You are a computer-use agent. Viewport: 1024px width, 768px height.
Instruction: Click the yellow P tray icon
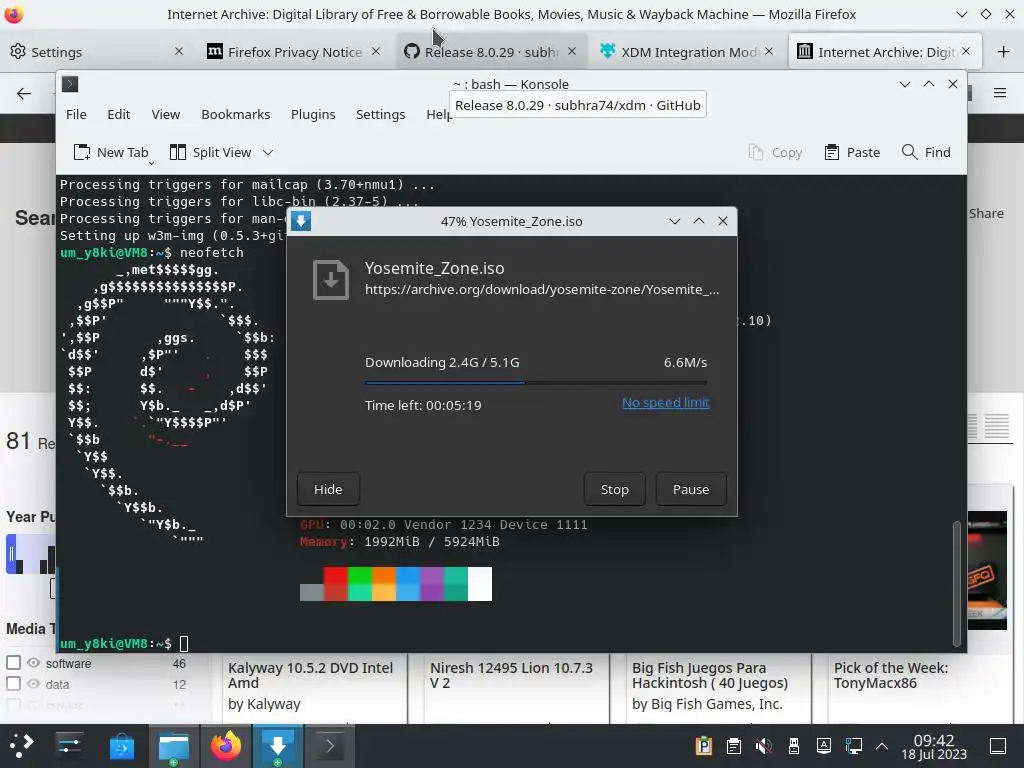point(703,746)
